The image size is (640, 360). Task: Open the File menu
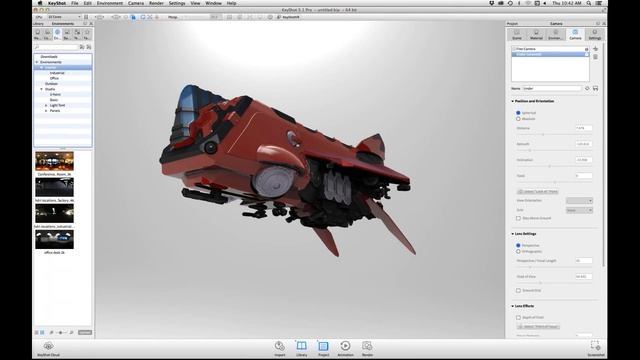[x=75, y=3]
